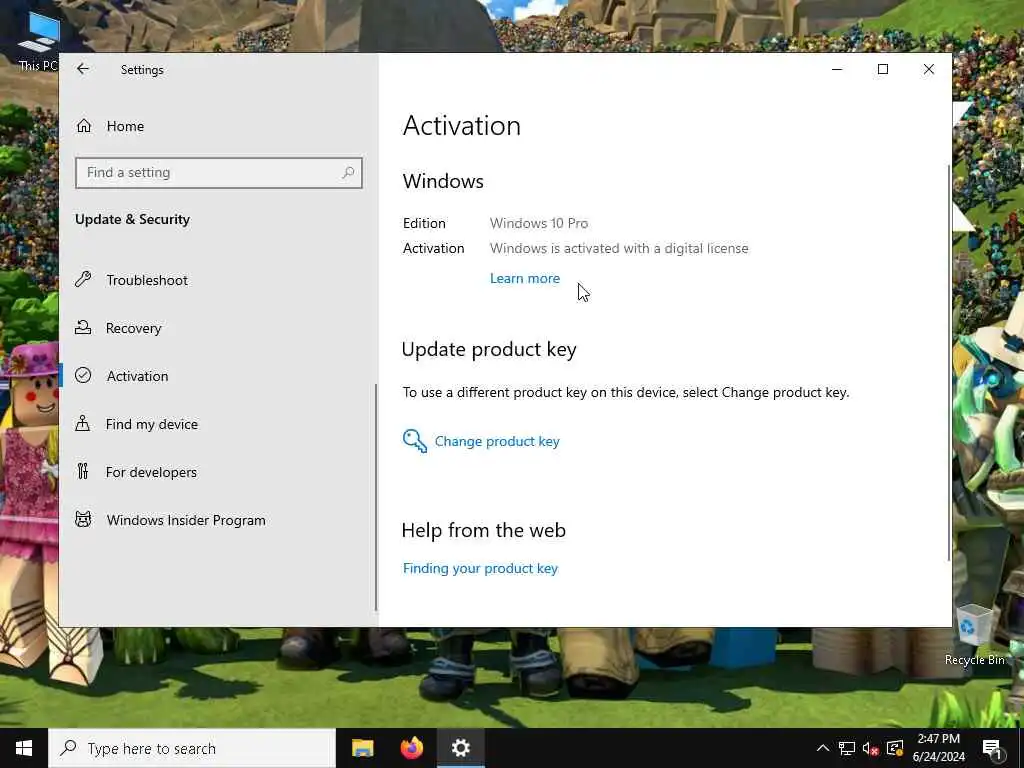Viewport: 1024px width, 768px height.
Task: Select the This PC desktop icon
Action: [38, 42]
